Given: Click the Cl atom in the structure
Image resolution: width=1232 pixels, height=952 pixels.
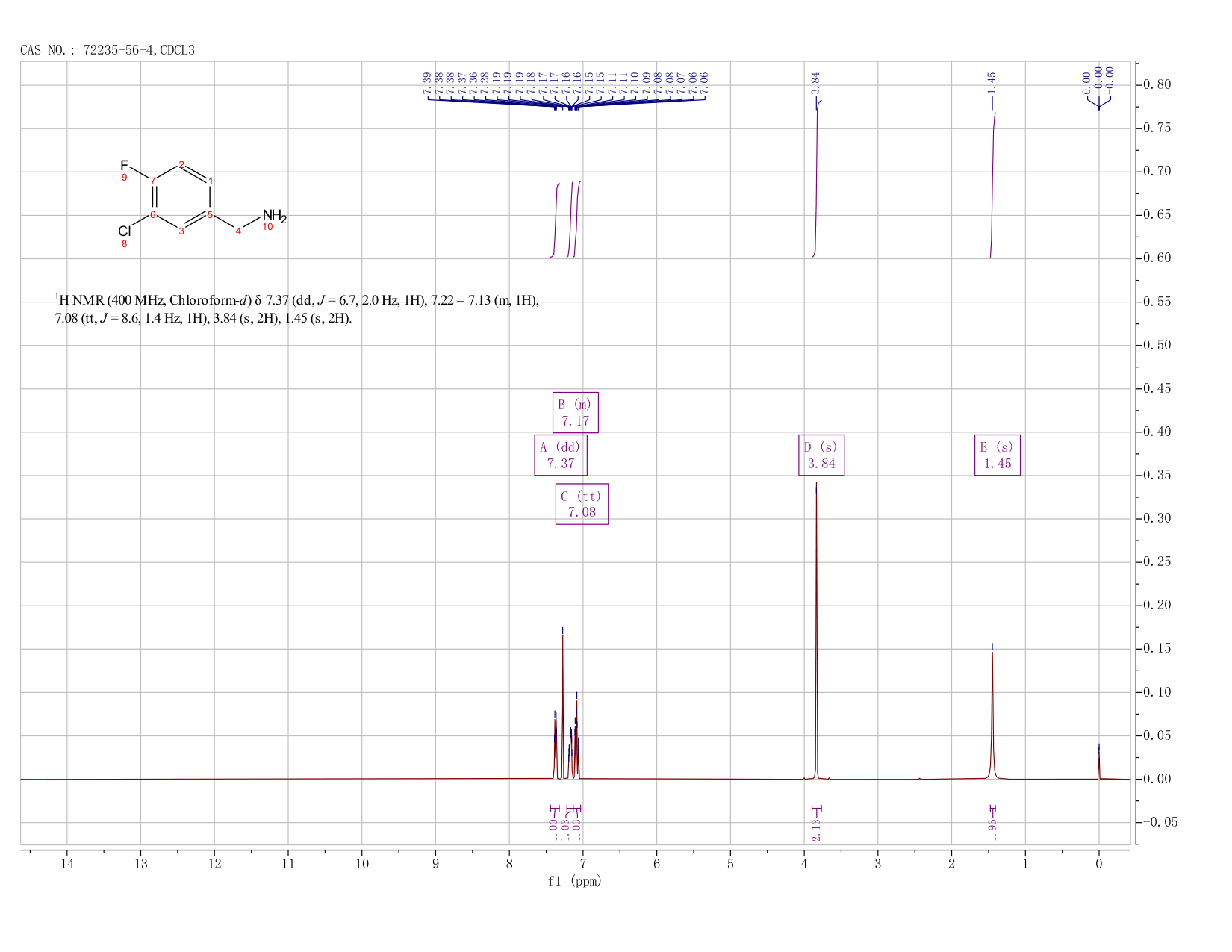Looking at the screenshot, I should pos(124,231).
